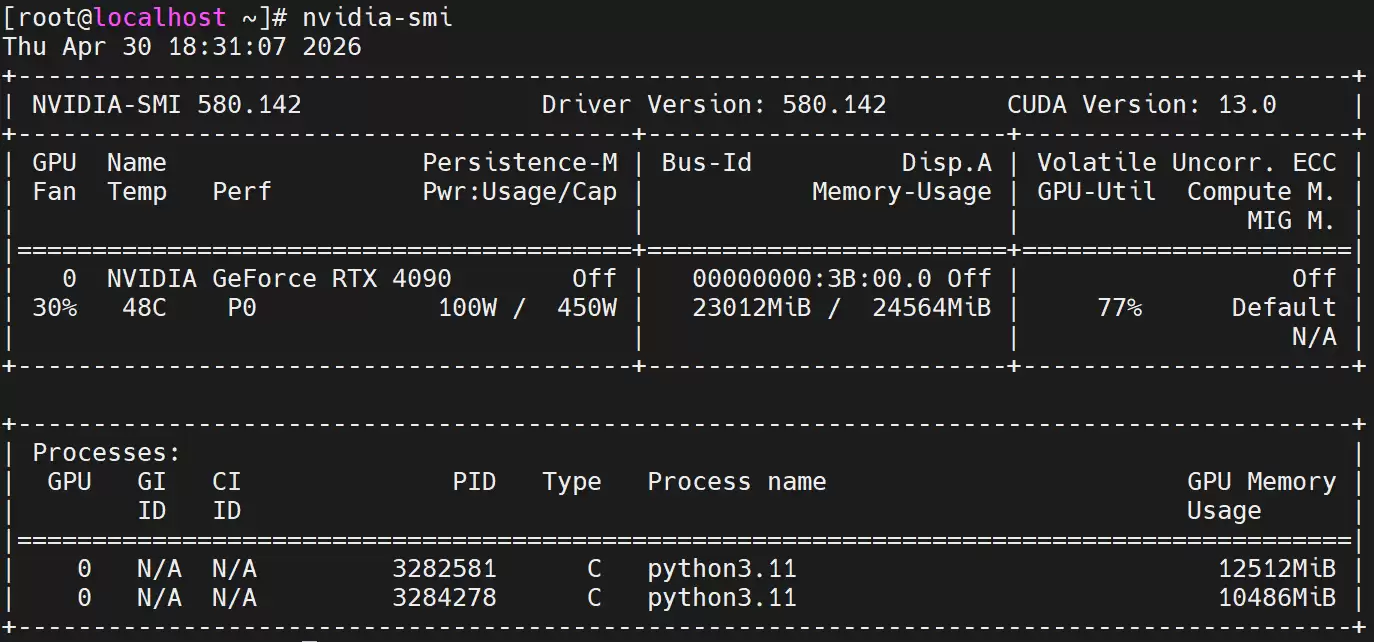Click the Disp.A column header
The height and width of the screenshot is (642, 1374).
tap(947, 163)
